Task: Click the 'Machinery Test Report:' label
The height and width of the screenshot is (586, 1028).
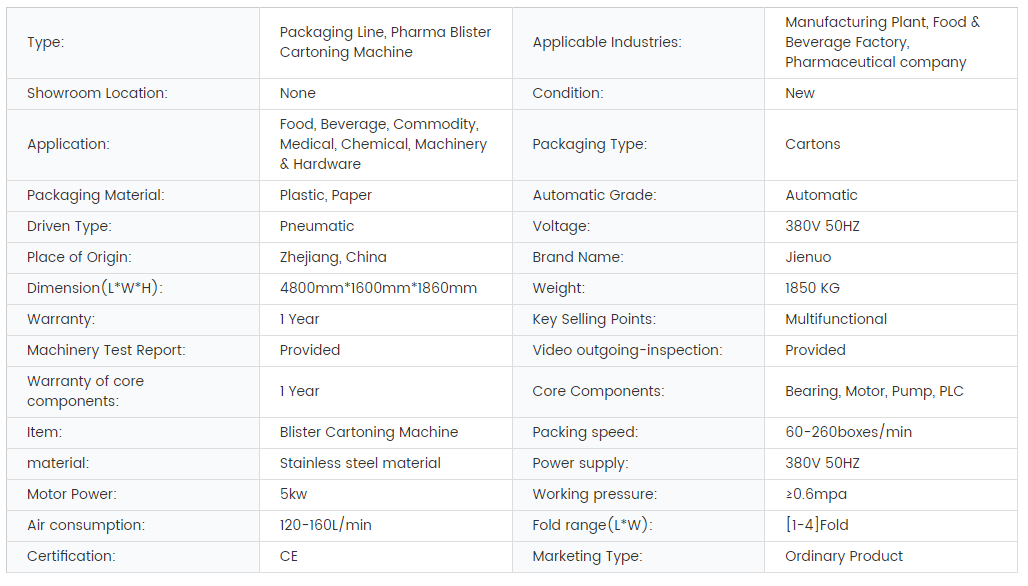Action: [106, 350]
